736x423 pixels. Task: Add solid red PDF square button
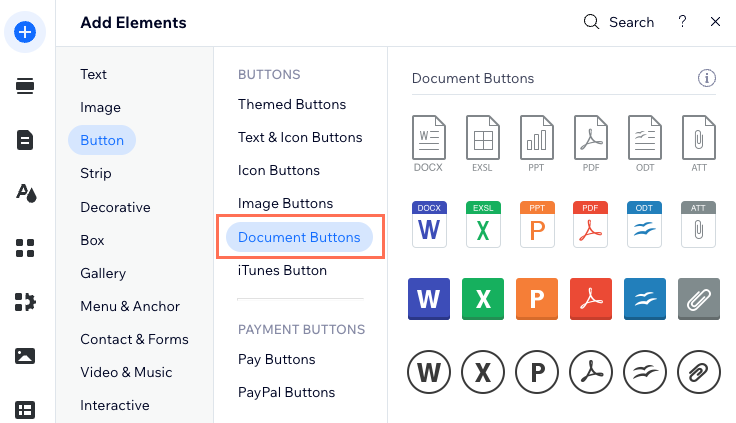pos(590,299)
